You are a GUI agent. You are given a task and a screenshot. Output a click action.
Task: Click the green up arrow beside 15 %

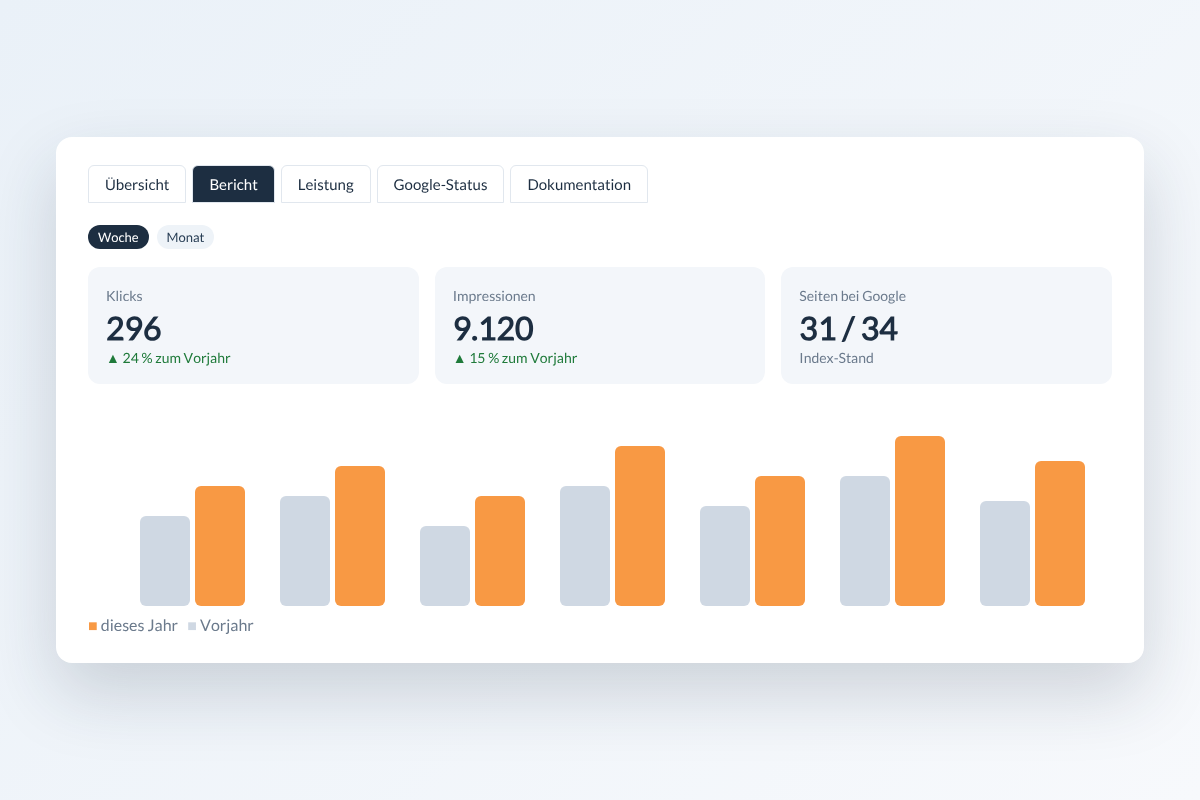coord(459,358)
